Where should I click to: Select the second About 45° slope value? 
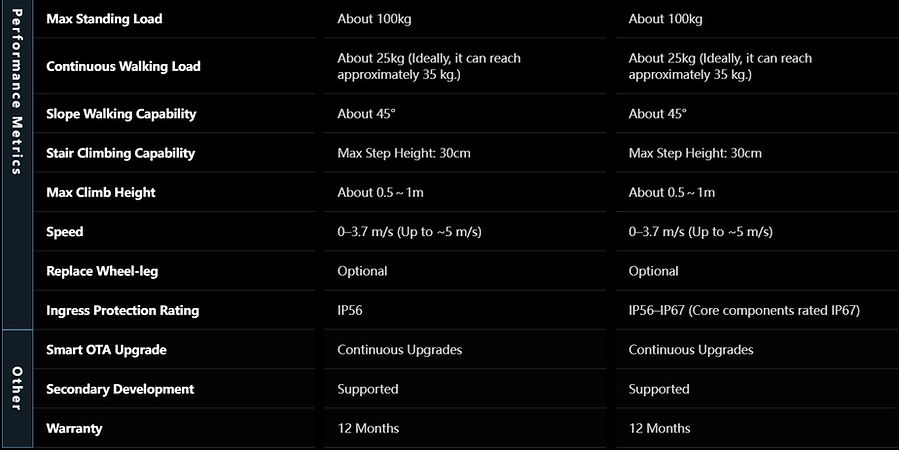click(657, 114)
